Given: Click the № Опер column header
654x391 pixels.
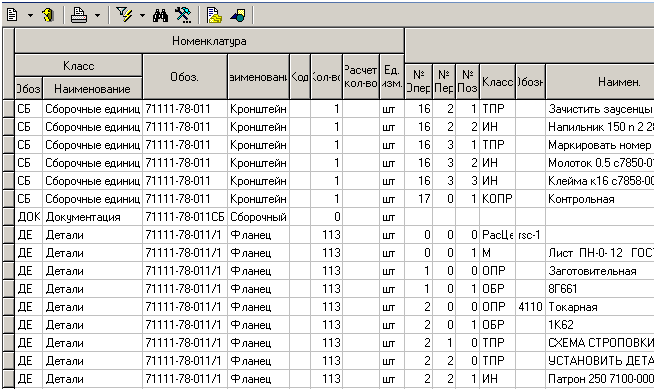Looking at the screenshot, I should (418, 81).
